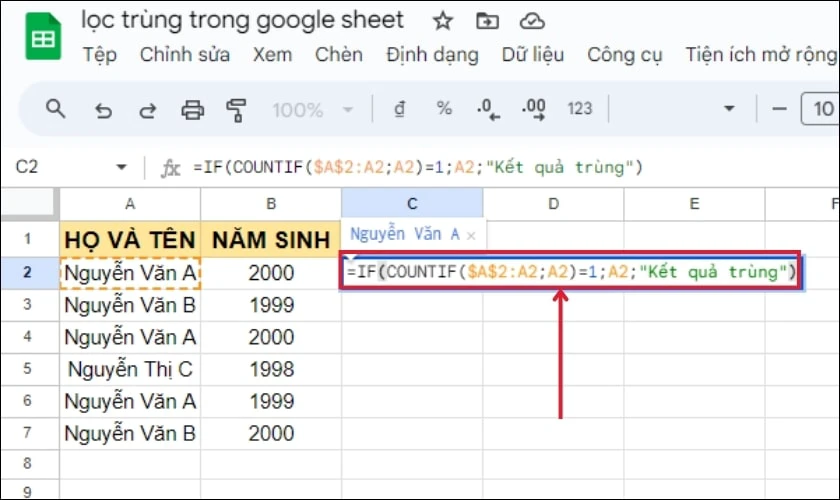840x500 pixels.
Task: Select row 3 header
Action: (x=29, y=305)
